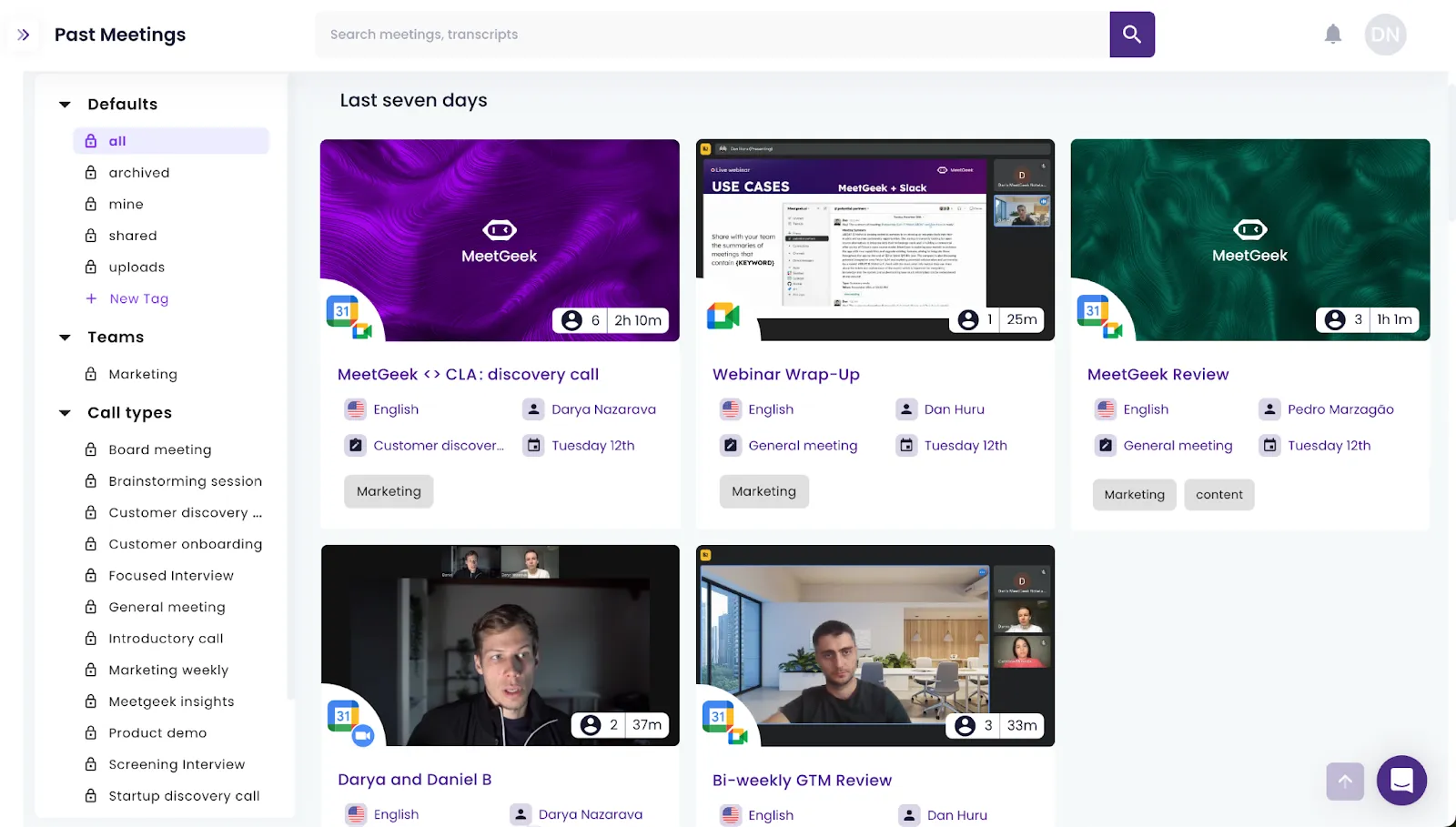Collapse the Call types section
This screenshot has height=827, width=1456.
[64, 412]
